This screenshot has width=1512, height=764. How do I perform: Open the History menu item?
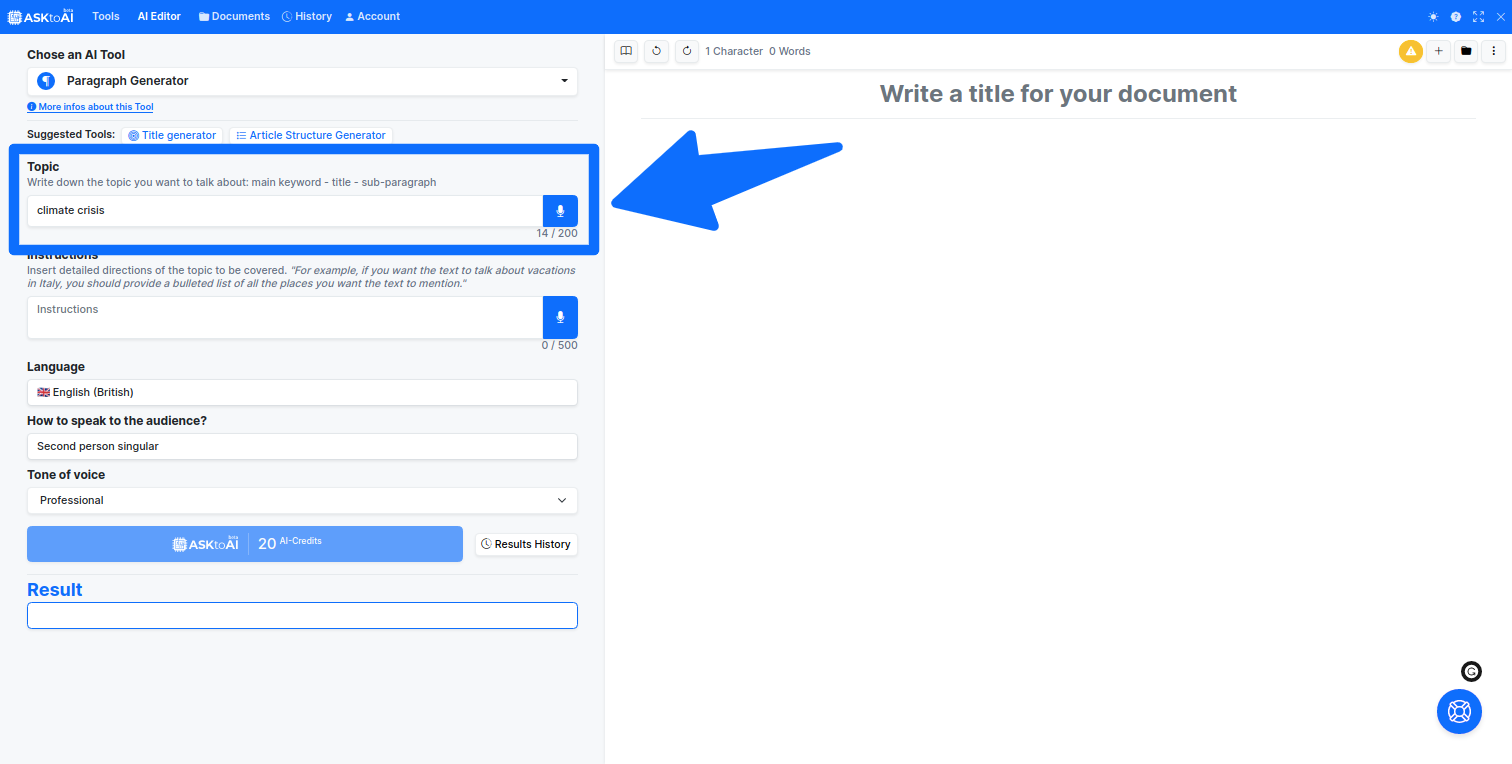point(306,16)
